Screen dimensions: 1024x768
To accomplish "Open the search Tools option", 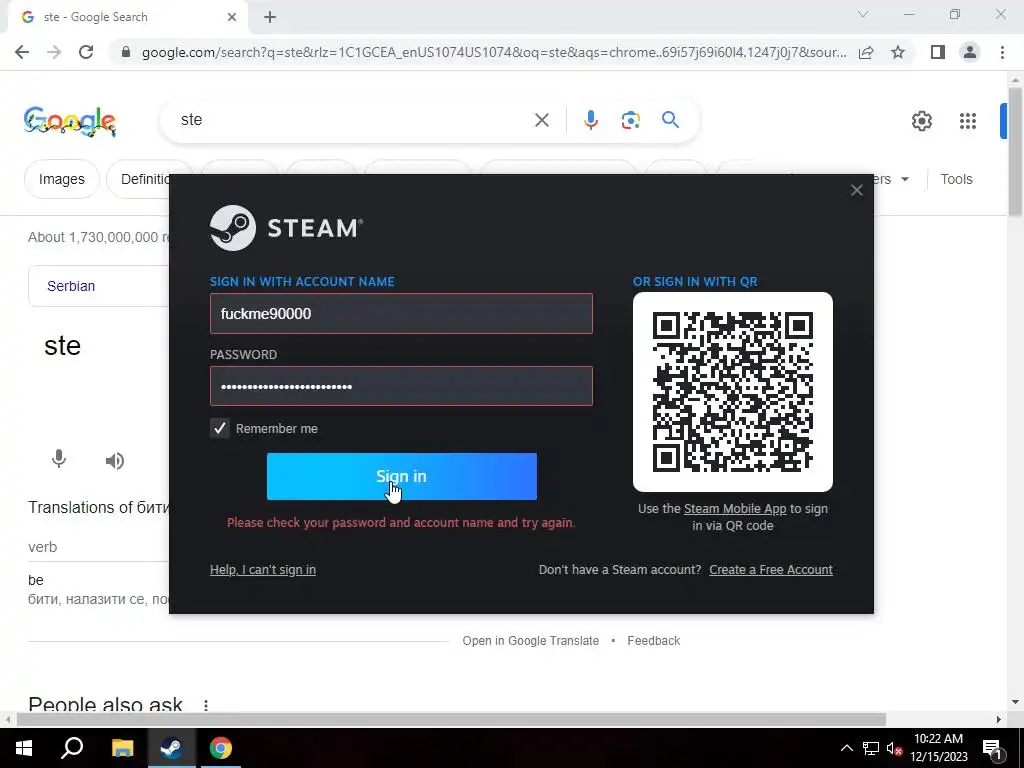I will 956,179.
